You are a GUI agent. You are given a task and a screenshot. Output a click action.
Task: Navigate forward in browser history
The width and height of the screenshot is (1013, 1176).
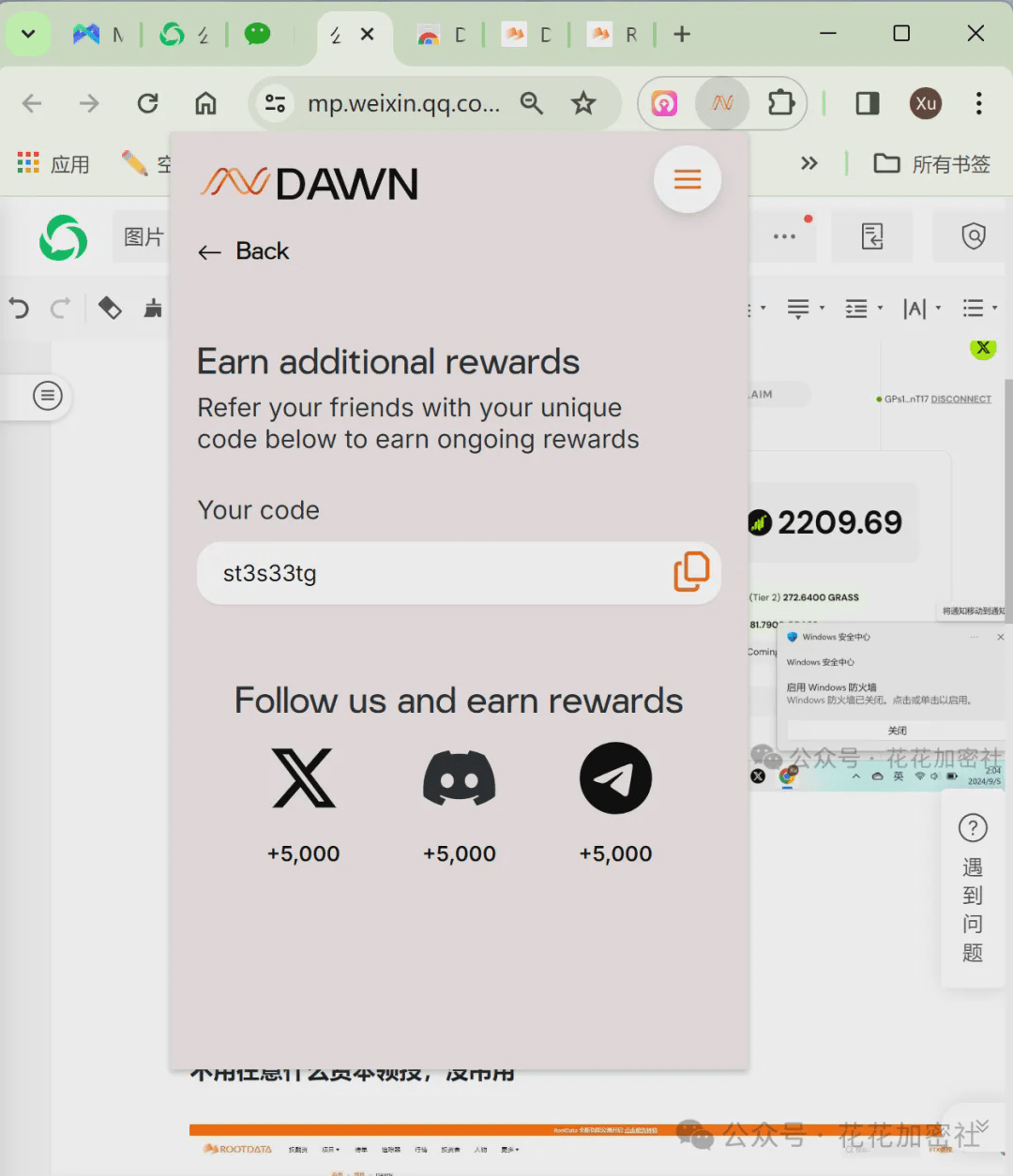89,103
